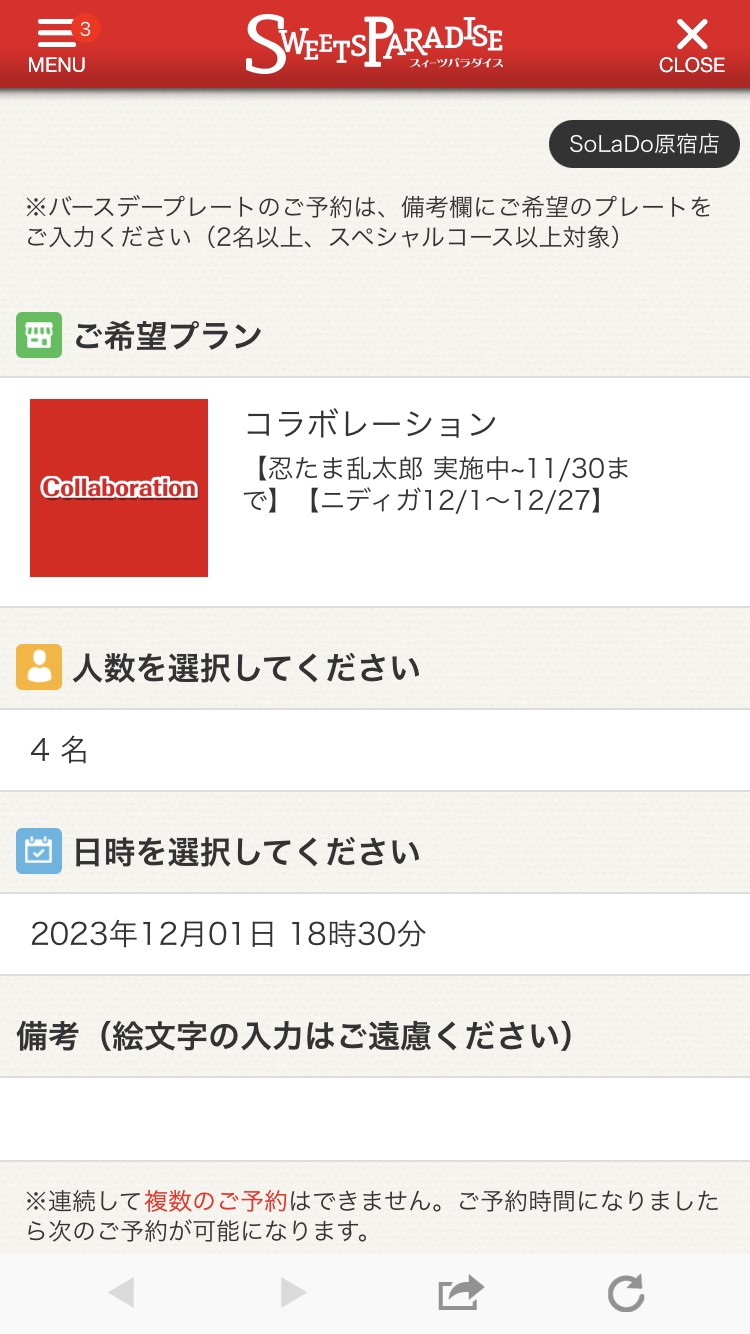Open the 4 名 guest count dropdown
Screen dimensions: 750x1334
[375, 750]
